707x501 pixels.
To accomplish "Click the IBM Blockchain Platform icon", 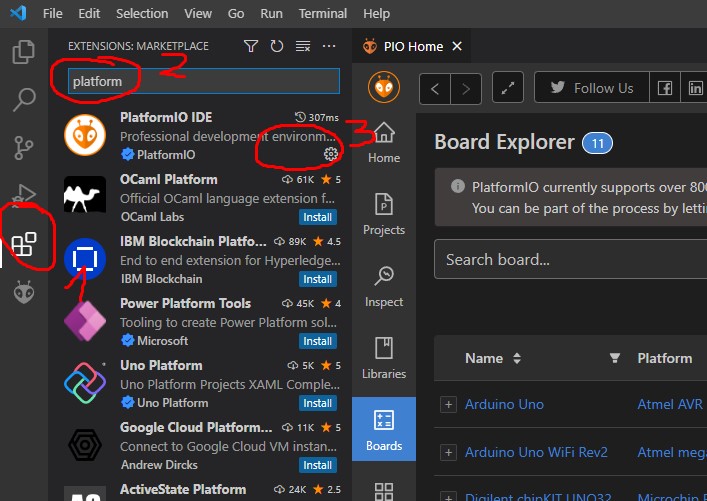I will pyautogui.click(x=85, y=259).
